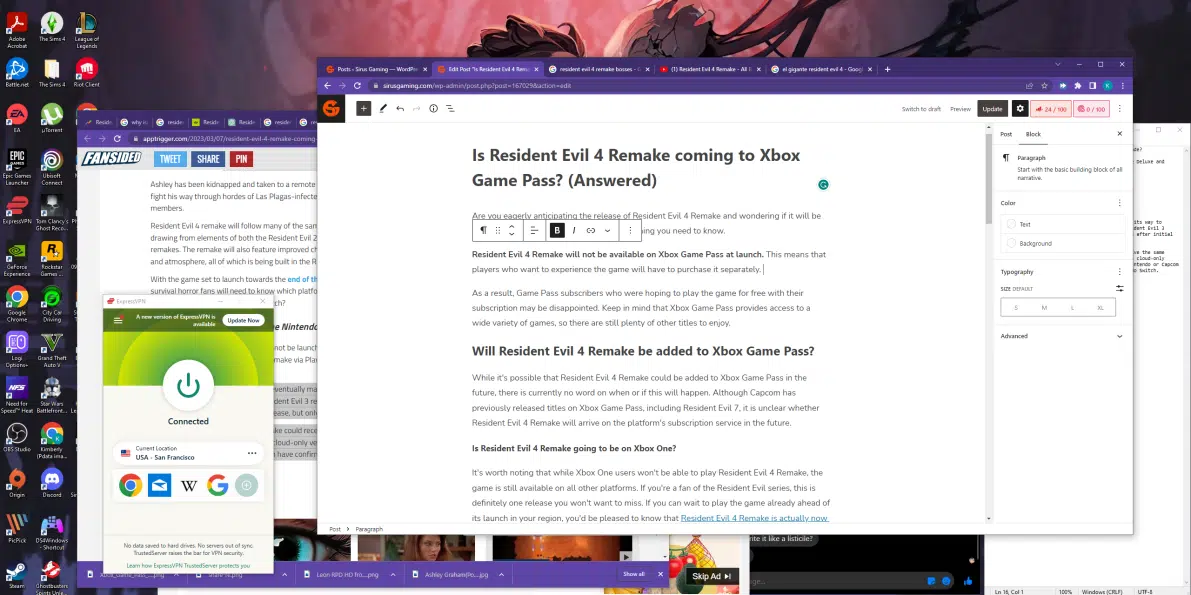The width and height of the screenshot is (1191, 595).
Task: Select the XL font size option
Action: pos(1100,307)
